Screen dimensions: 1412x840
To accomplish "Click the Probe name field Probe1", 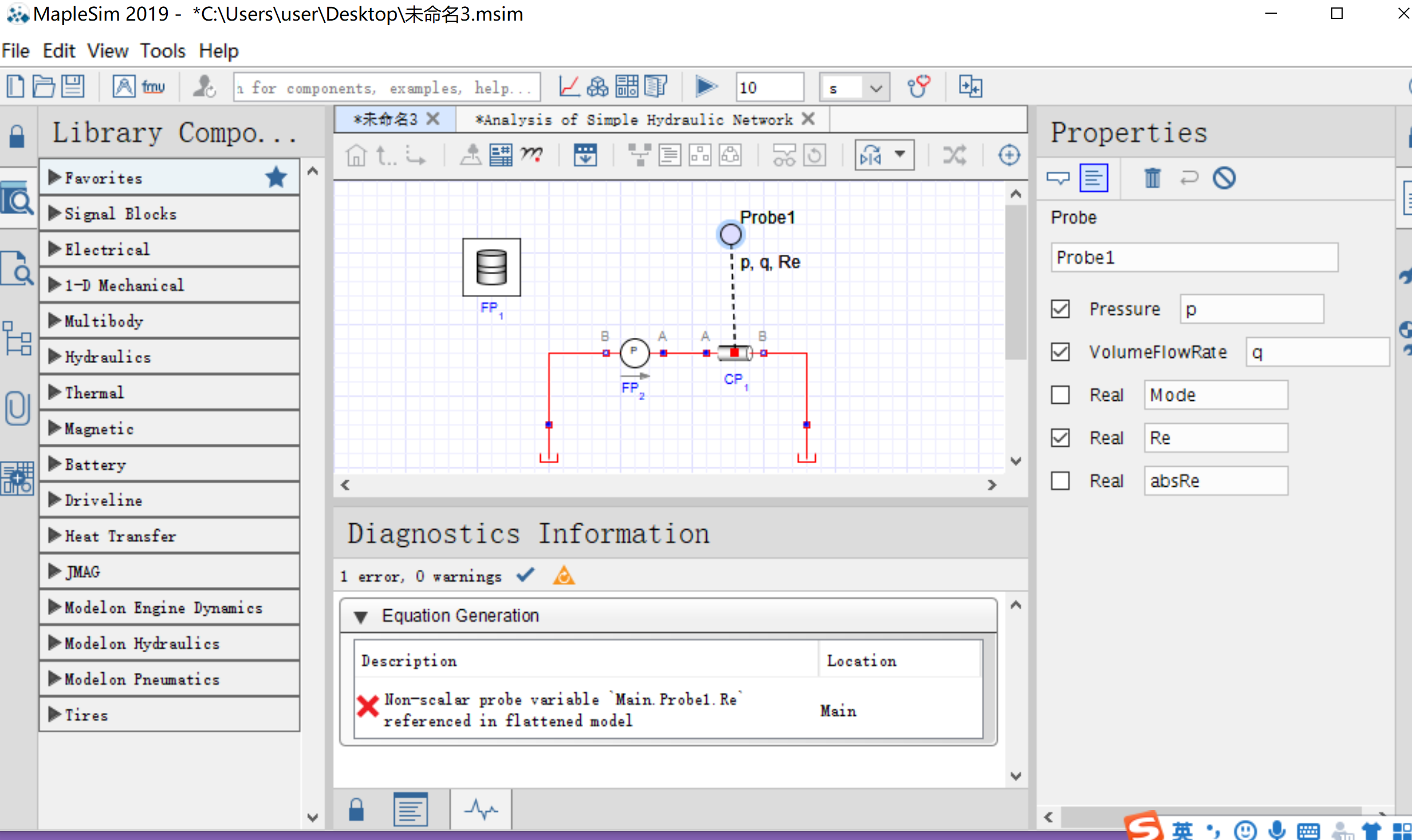I will coord(1194,257).
